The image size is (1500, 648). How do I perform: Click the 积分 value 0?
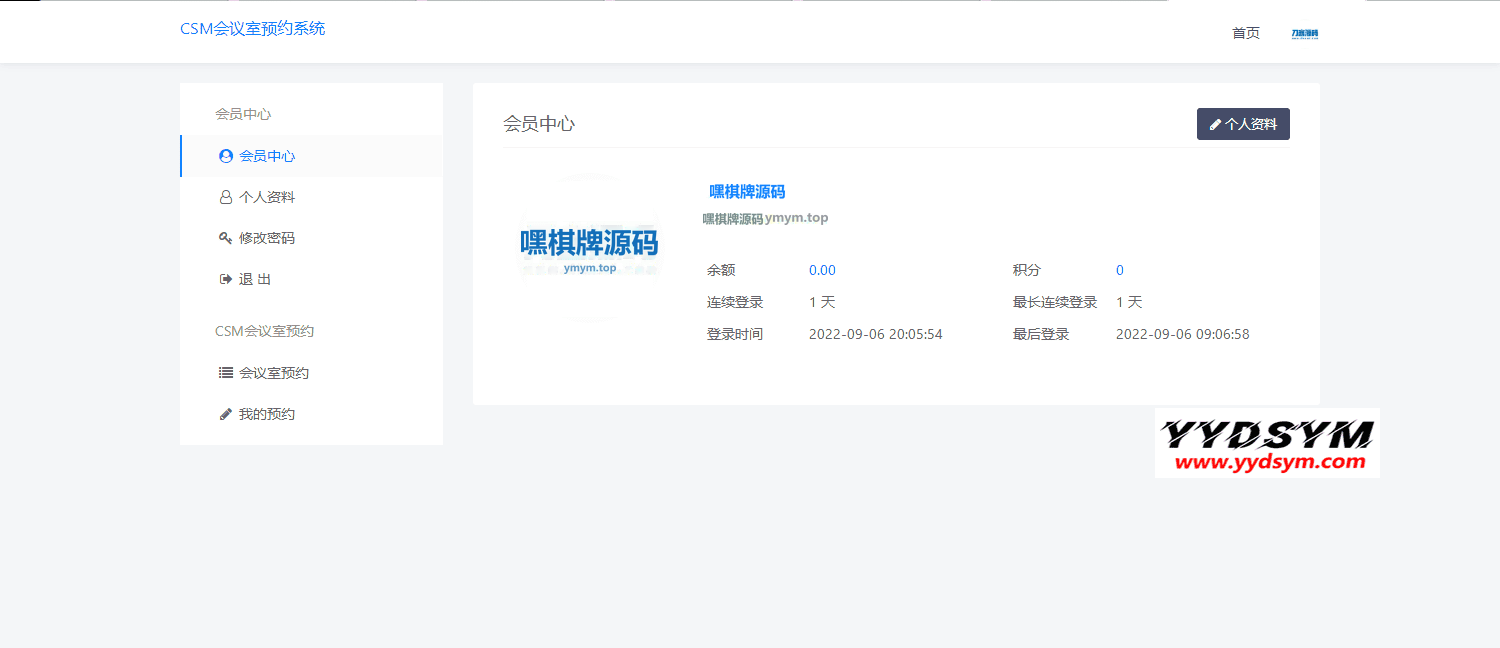[1120, 270]
